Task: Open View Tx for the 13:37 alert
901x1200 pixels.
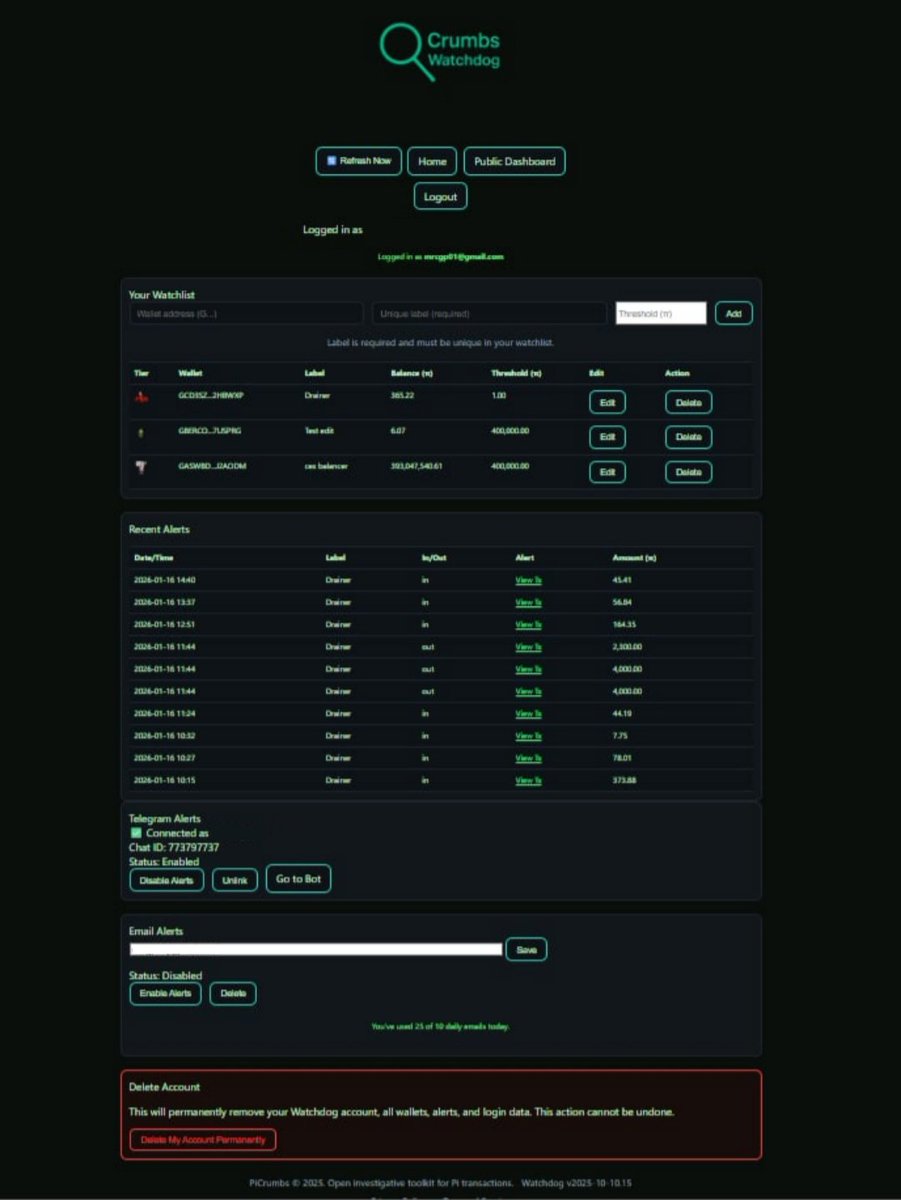Action: pyautogui.click(x=528, y=602)
